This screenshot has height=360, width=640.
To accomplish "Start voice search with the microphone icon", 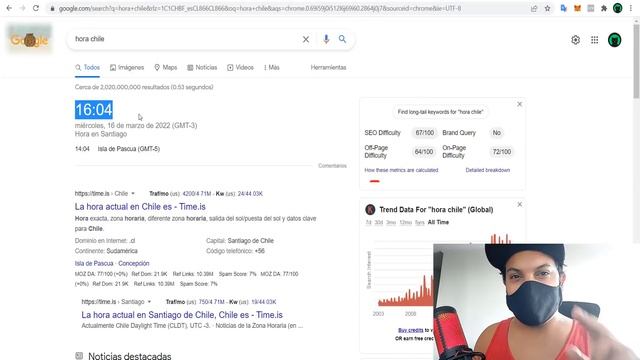I will click(x=326, y=39).
